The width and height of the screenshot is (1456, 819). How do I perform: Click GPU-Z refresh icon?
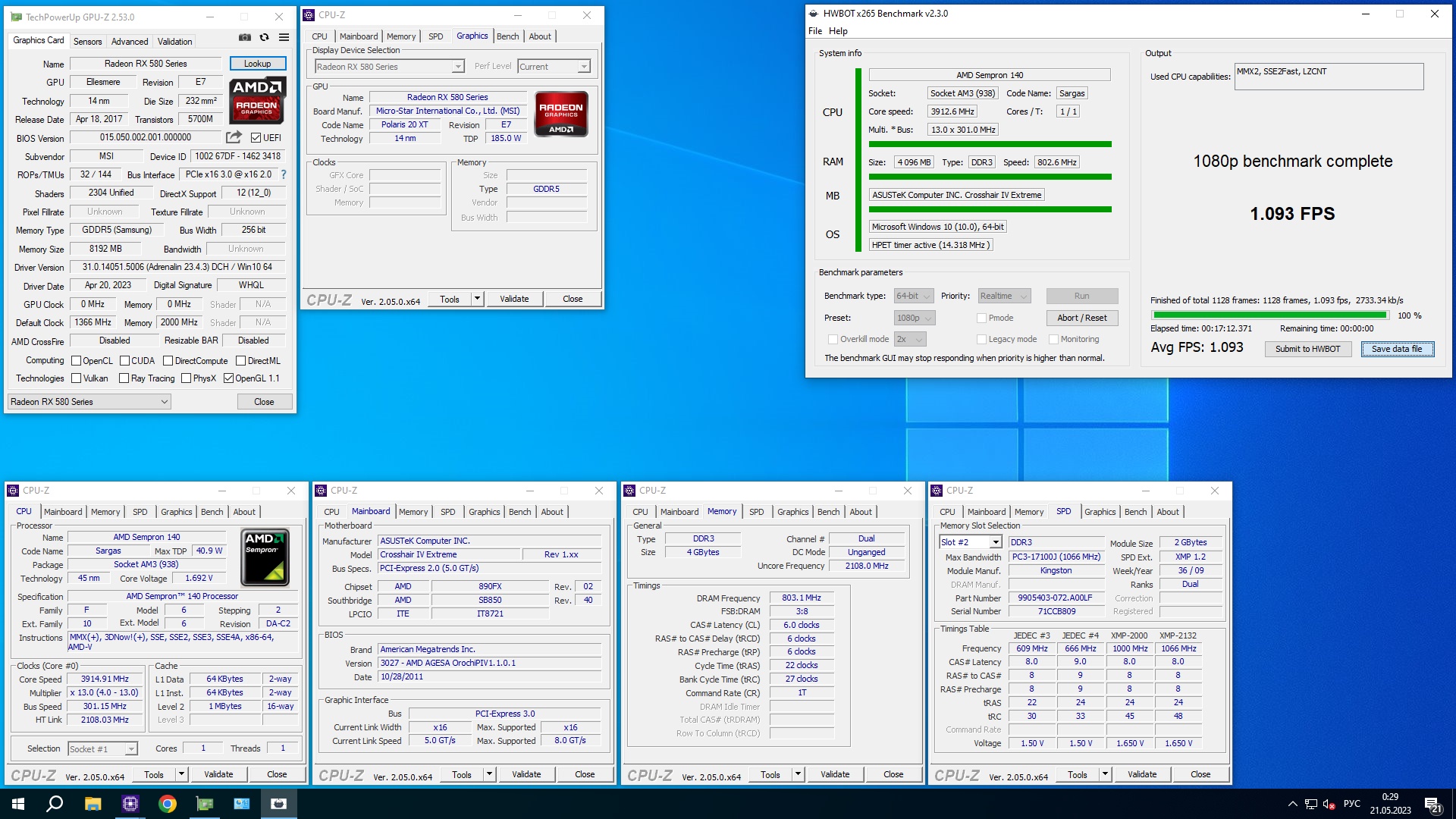click(x=264, y=37)
